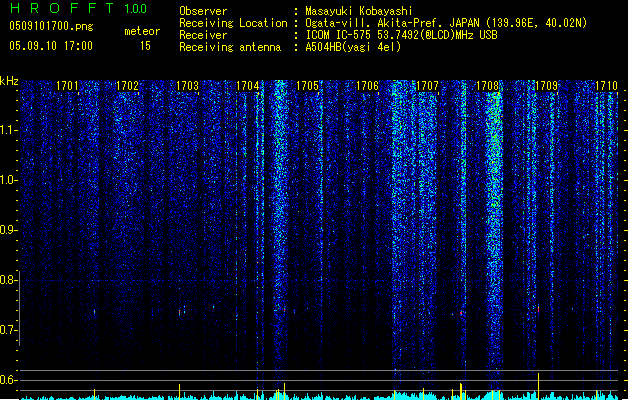Click the 1707 time marker
The height and width of the screenshot is (400, 629).
click(x=427, y=86)
